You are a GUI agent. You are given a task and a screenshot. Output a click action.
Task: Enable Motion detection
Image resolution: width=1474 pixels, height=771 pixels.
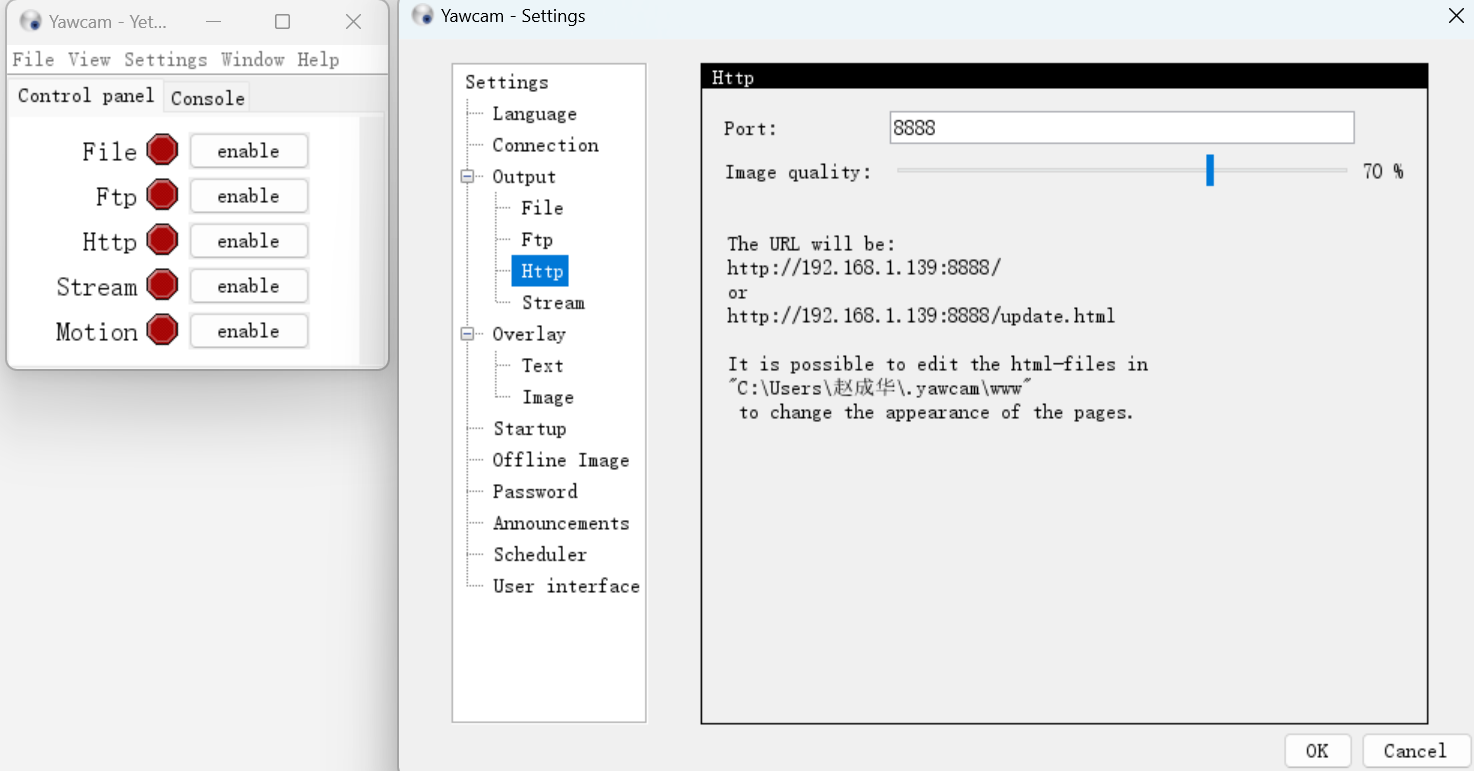click(x=248, y=331)
